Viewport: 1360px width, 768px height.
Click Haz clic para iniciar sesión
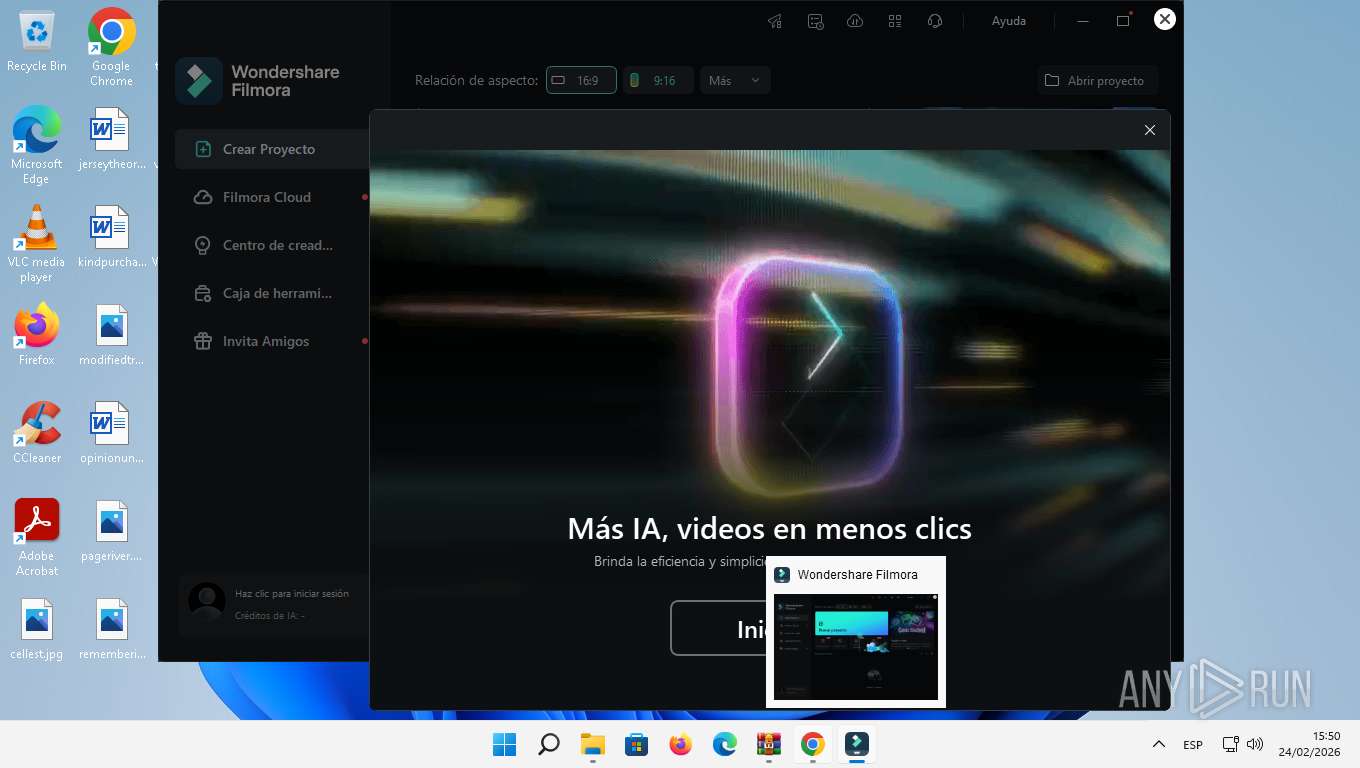[292, 593]
